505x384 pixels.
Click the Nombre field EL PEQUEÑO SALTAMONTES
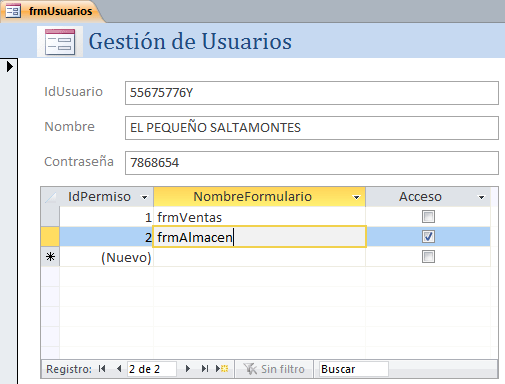[312, 128]
